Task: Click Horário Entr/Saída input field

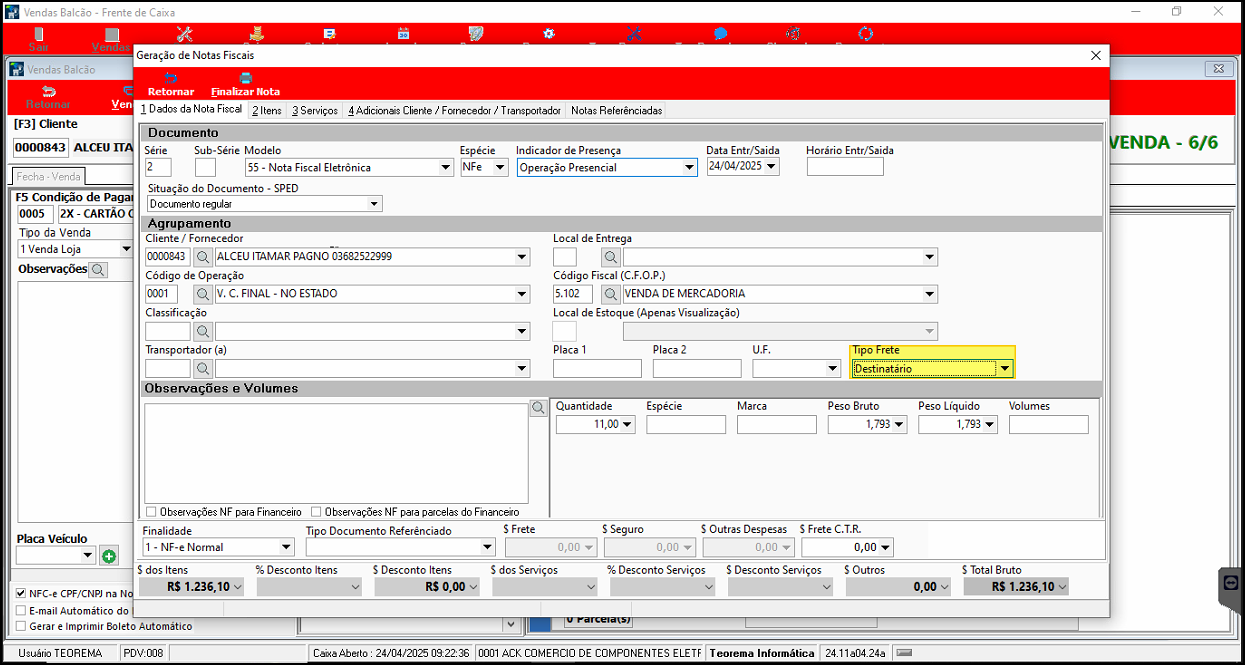Action: [845, 167]
